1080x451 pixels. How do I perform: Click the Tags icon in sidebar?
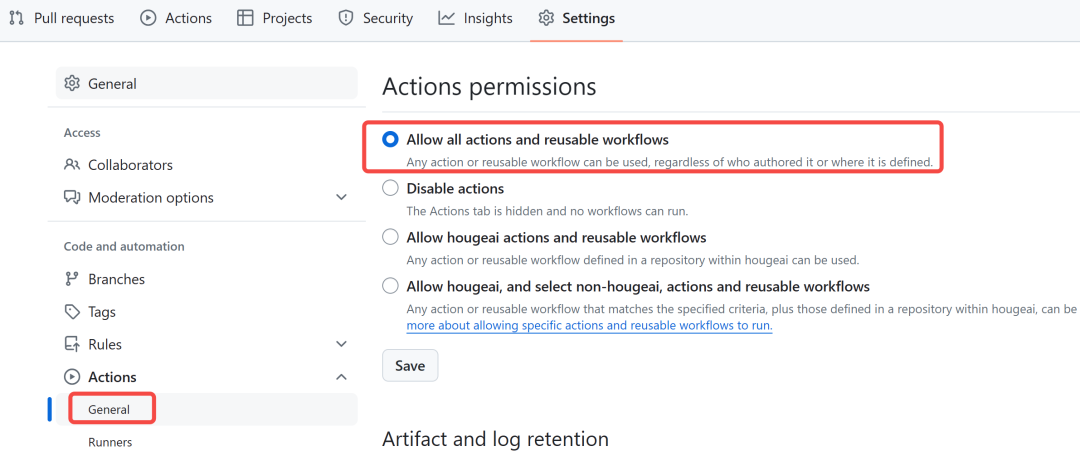coord(72,312)
